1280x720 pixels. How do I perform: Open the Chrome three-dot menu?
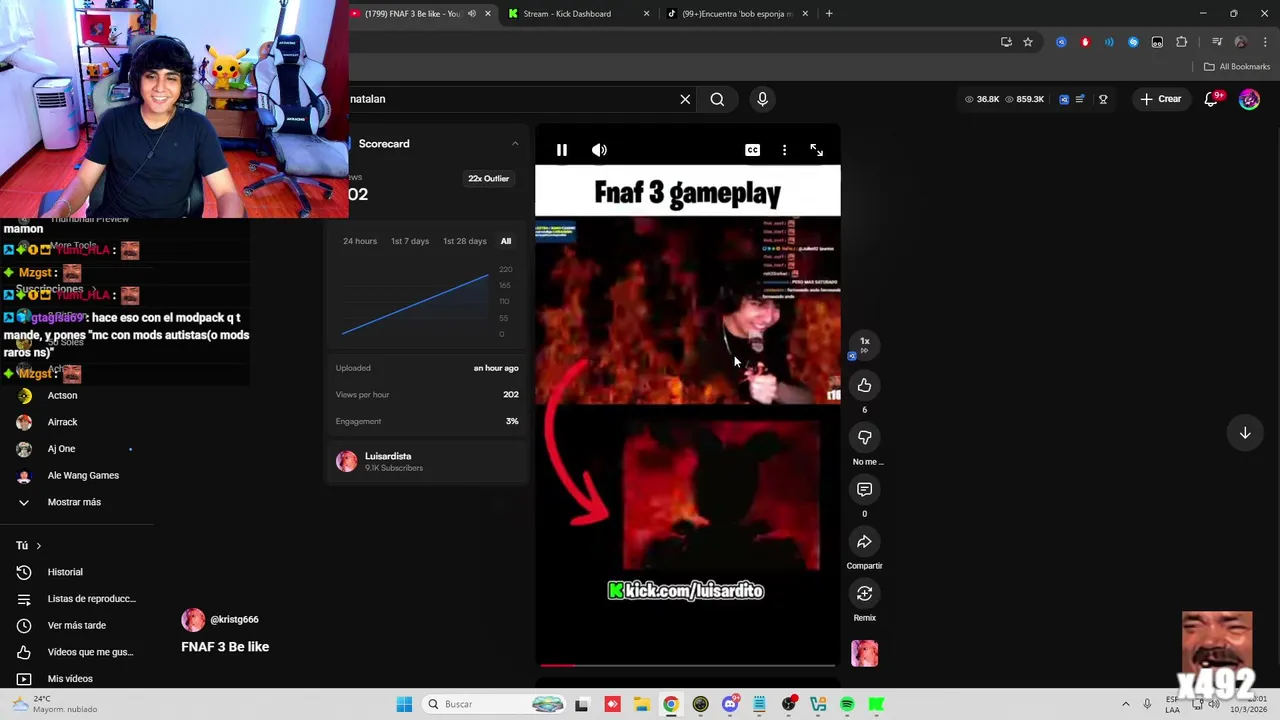1264,42
